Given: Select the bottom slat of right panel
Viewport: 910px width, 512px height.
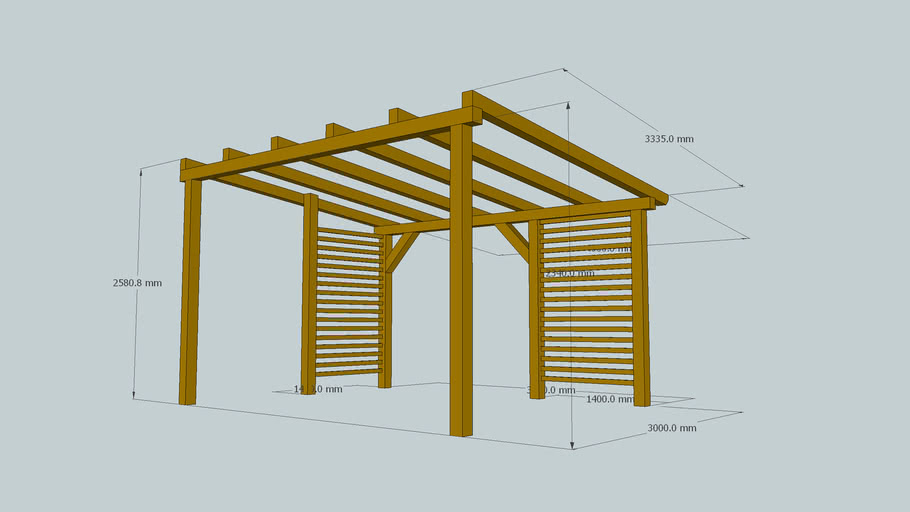Looking at the screenshot, I should pyautogui.click(x=588, y=379).
